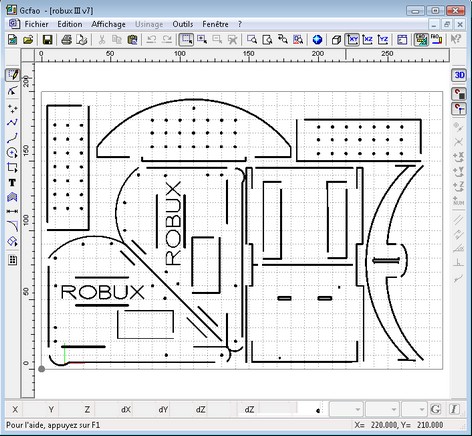Open the circle tool flyout
The height and width of the screenshot is (436, 472).
tap(12, 153)
